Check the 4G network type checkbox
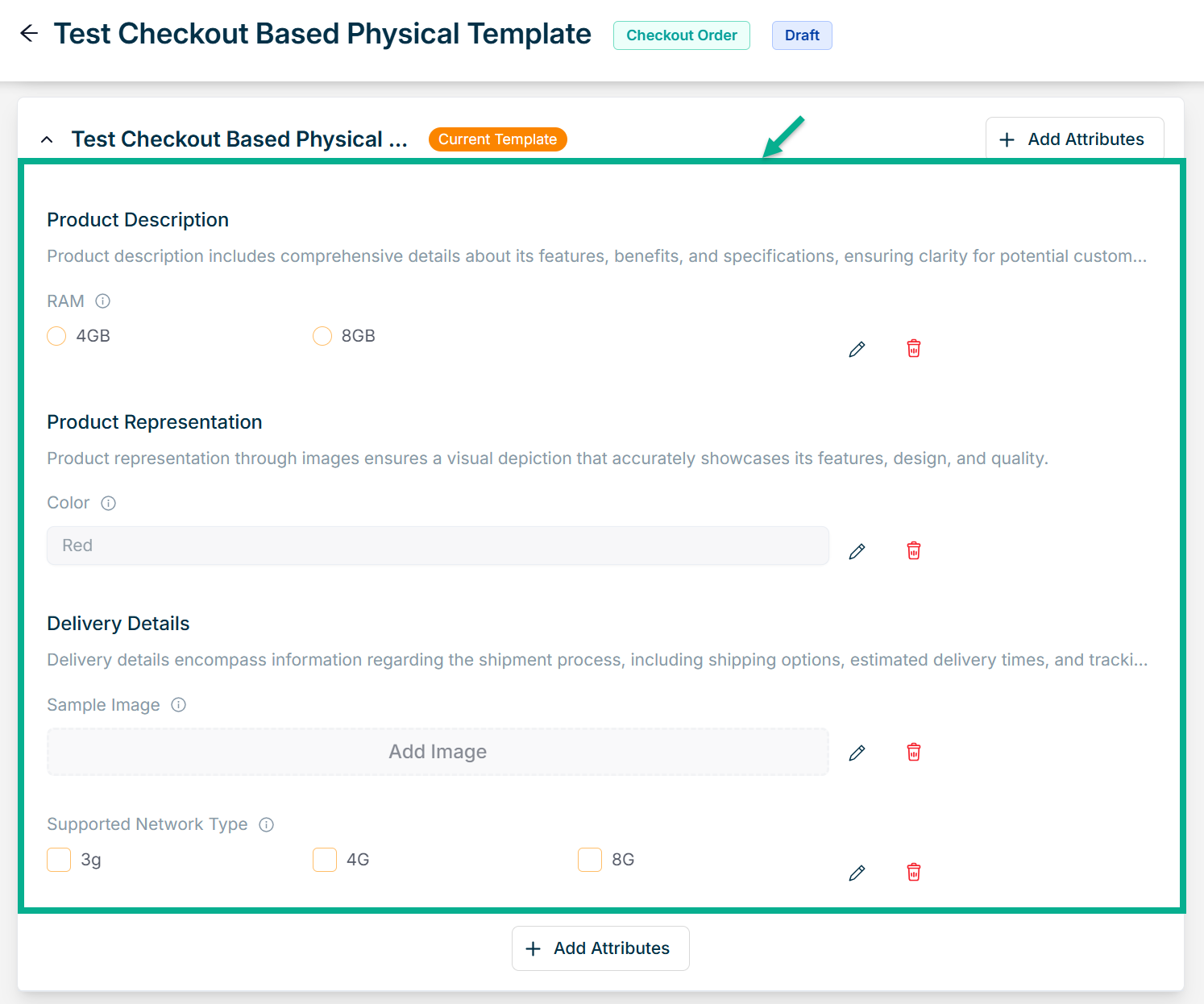 tap(325, 860)
